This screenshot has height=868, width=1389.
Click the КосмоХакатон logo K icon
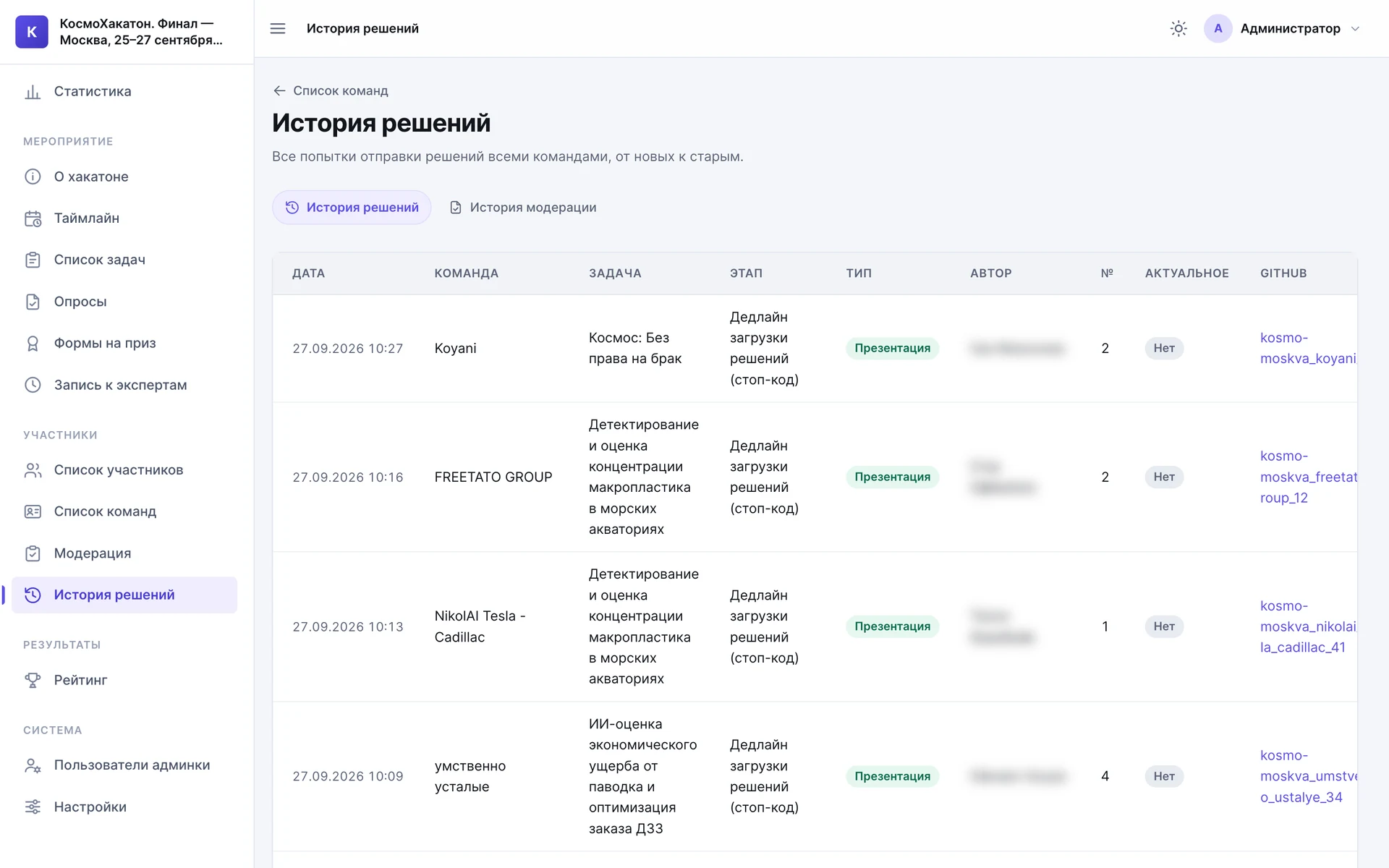click(x=32, y=32)
